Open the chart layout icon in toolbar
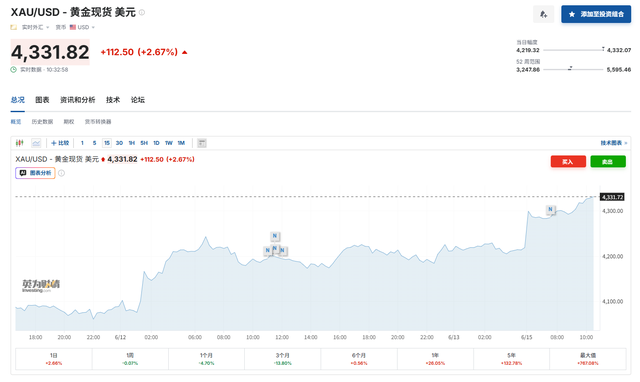The height and width of the screenshot is (382, 640). click(202, 143)
